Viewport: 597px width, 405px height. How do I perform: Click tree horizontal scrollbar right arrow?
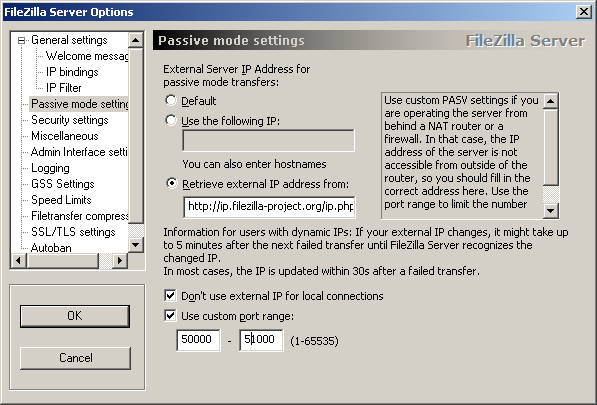click(x=120, y=260)
